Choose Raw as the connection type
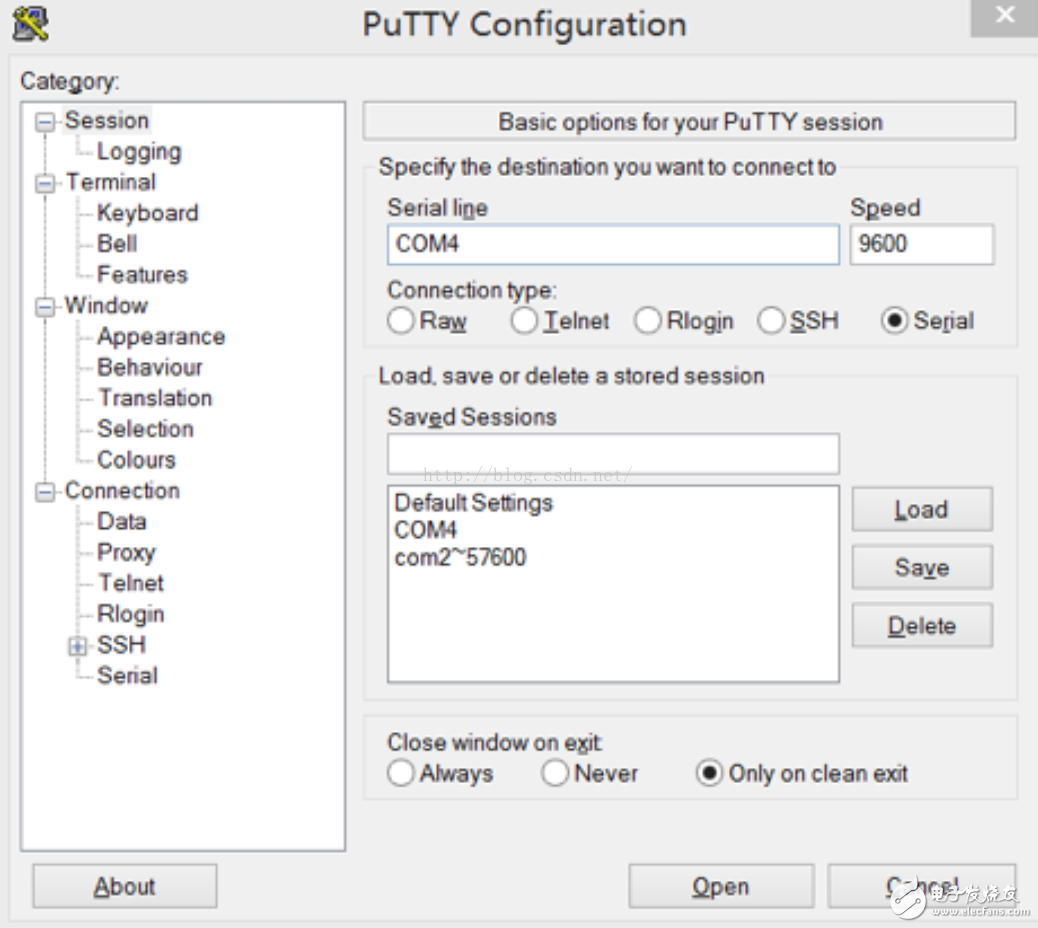Viewport: 1038px width, 928px height. [x=401, y=321]
